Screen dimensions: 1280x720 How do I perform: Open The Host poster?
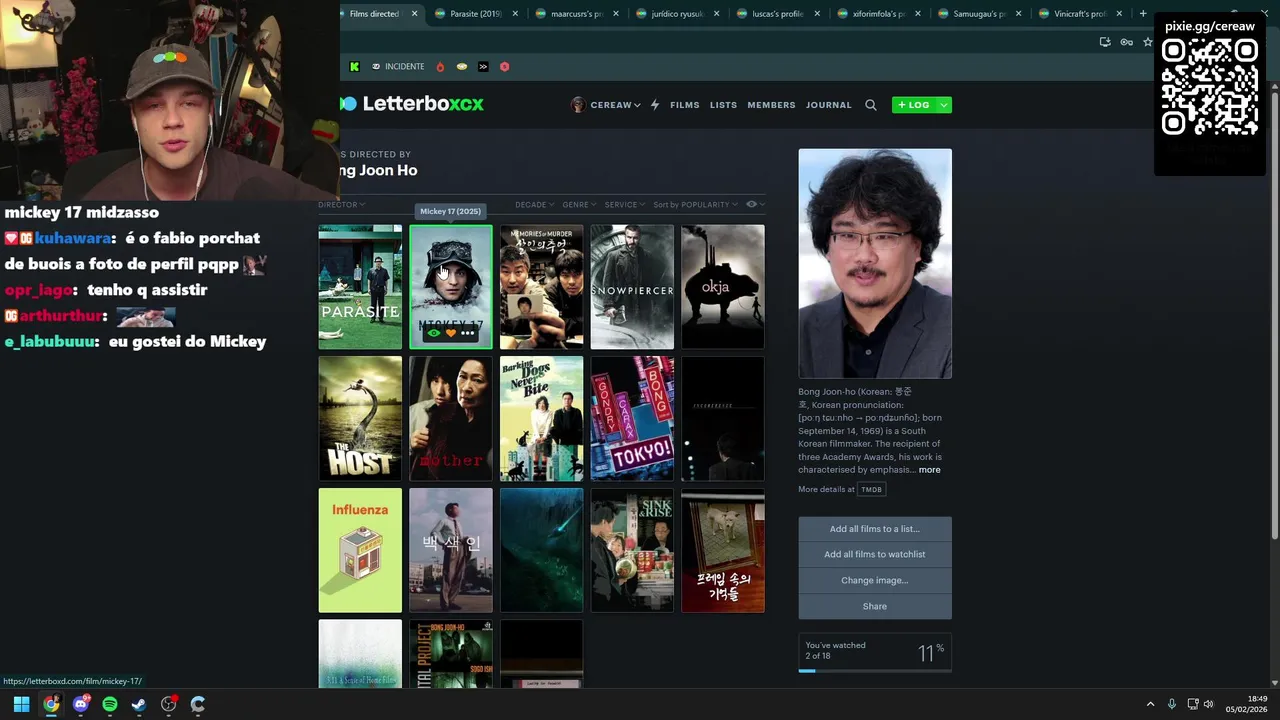point(360,419)
